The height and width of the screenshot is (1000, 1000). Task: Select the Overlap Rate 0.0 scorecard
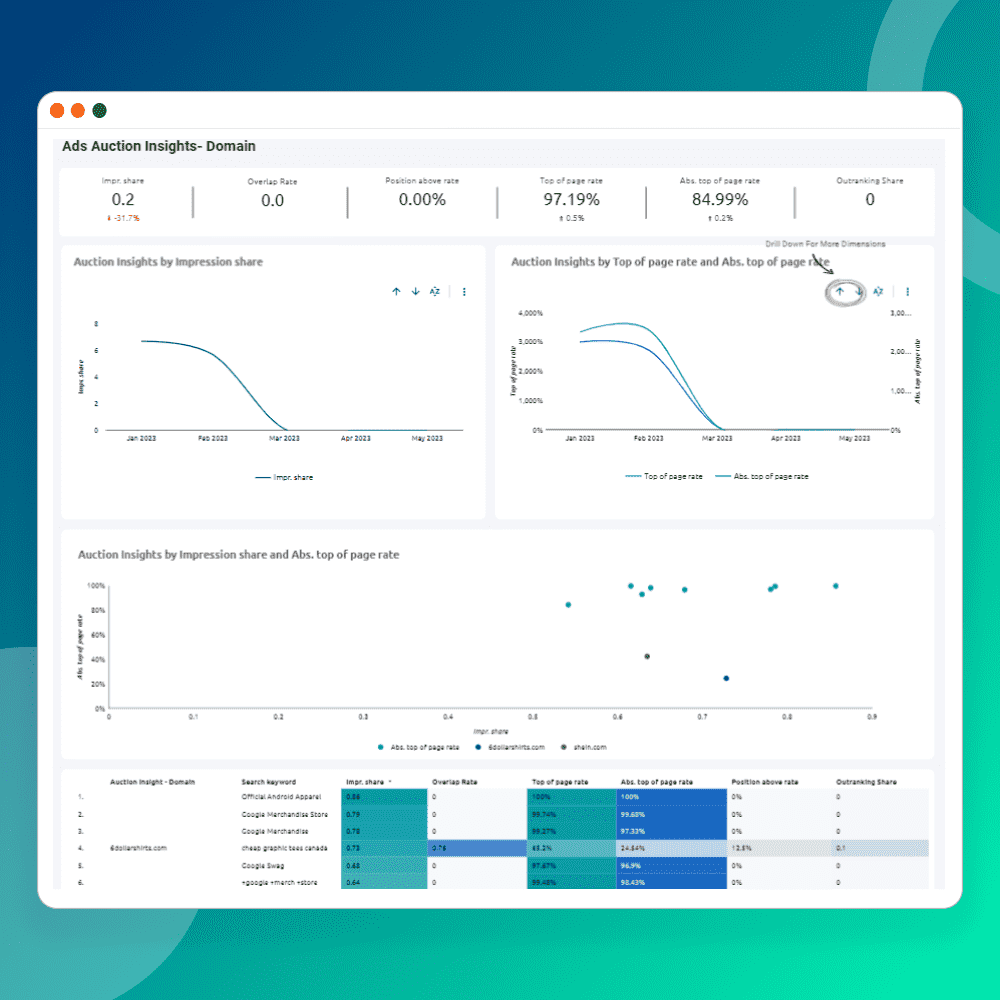coord(272,195)
